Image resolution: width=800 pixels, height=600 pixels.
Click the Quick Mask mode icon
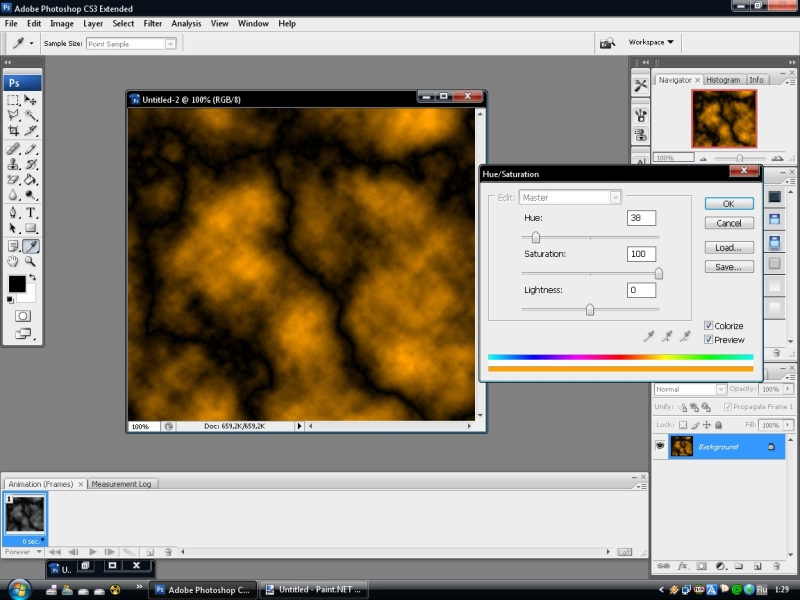22,315
